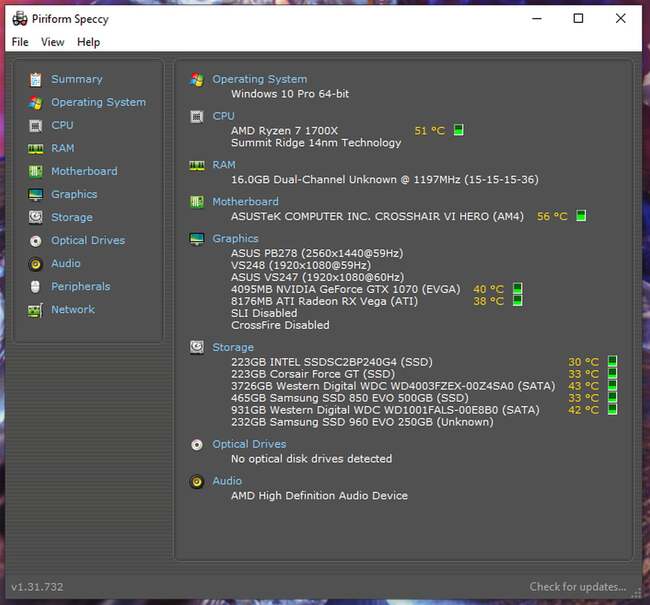The width and height of the screenshot is (650, 605).
Task: Click the drive icon beside Storage heading in main panel
Action: (197, 347)
